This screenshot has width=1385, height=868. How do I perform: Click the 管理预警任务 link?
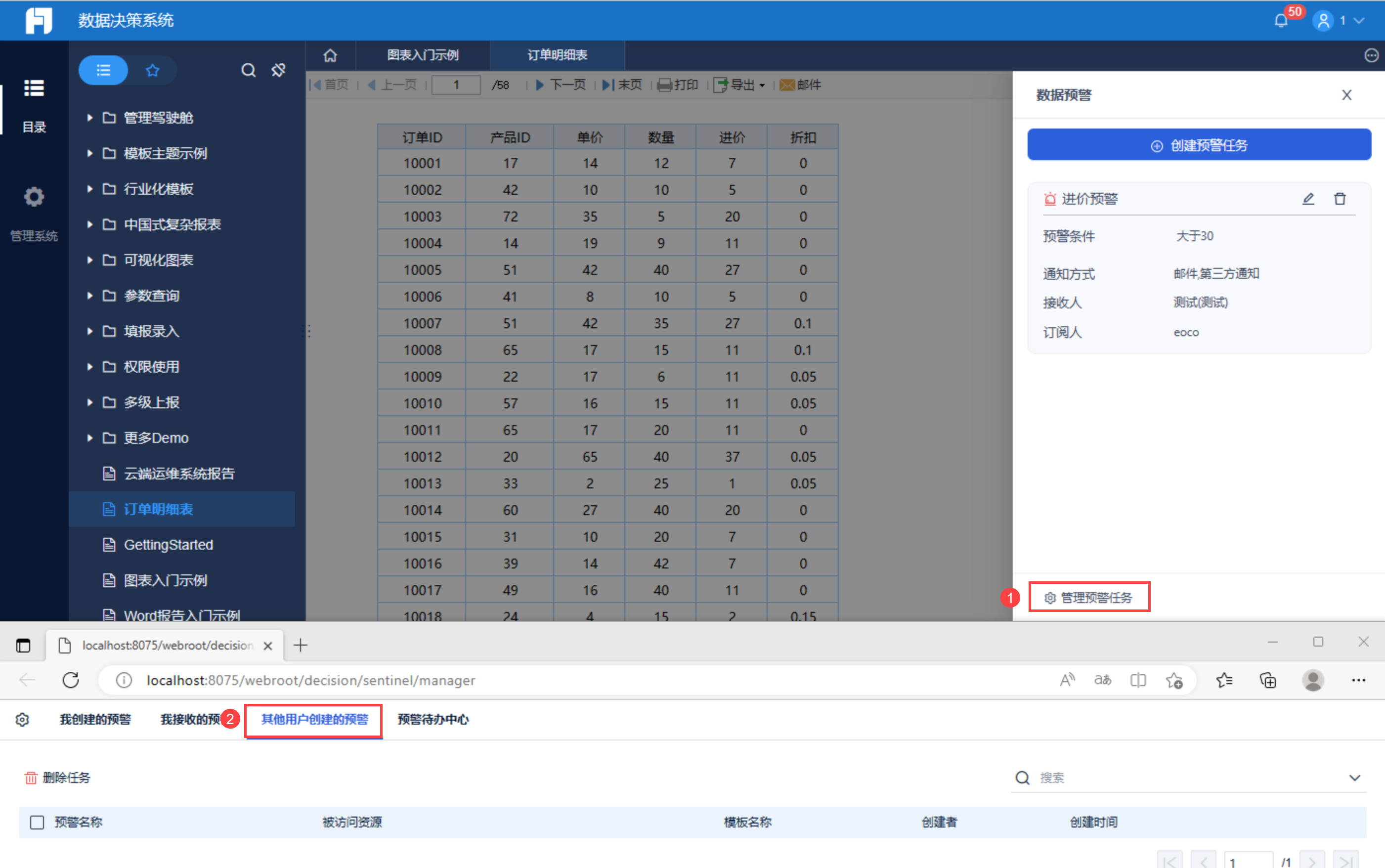1089,598
